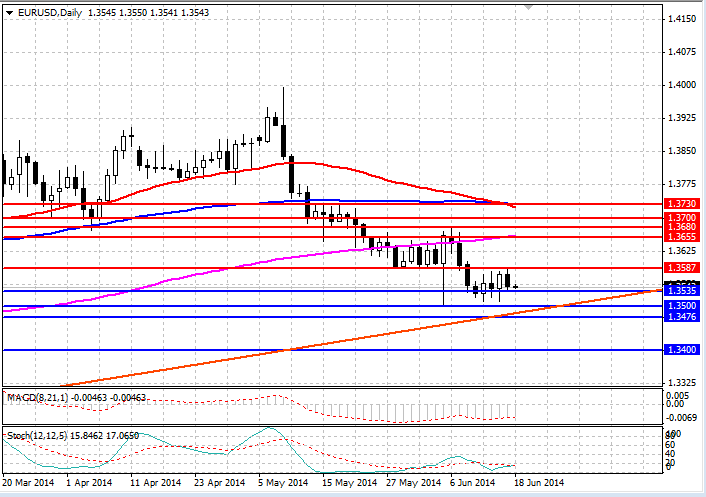Viewport: 706px width, 497px height.
Task: Click the 1.3625 price axis value
Action: 682,251
